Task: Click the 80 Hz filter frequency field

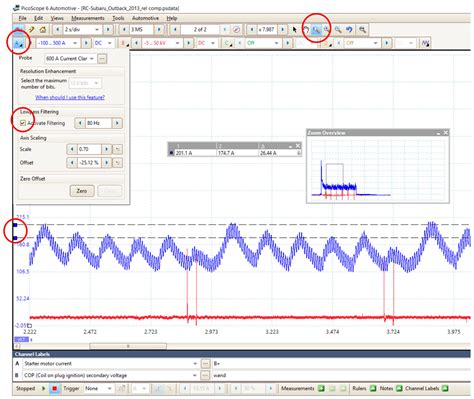Action: 98,123
